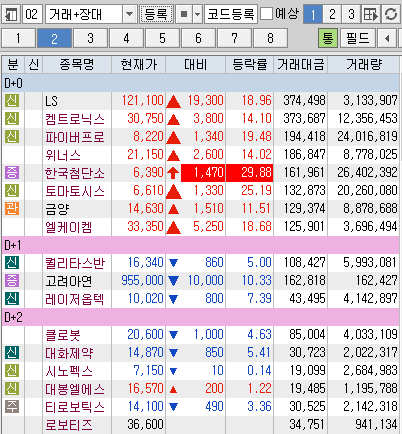
Task: Click the 신 badge in 켐트로닉스 row
Action: 12,119
